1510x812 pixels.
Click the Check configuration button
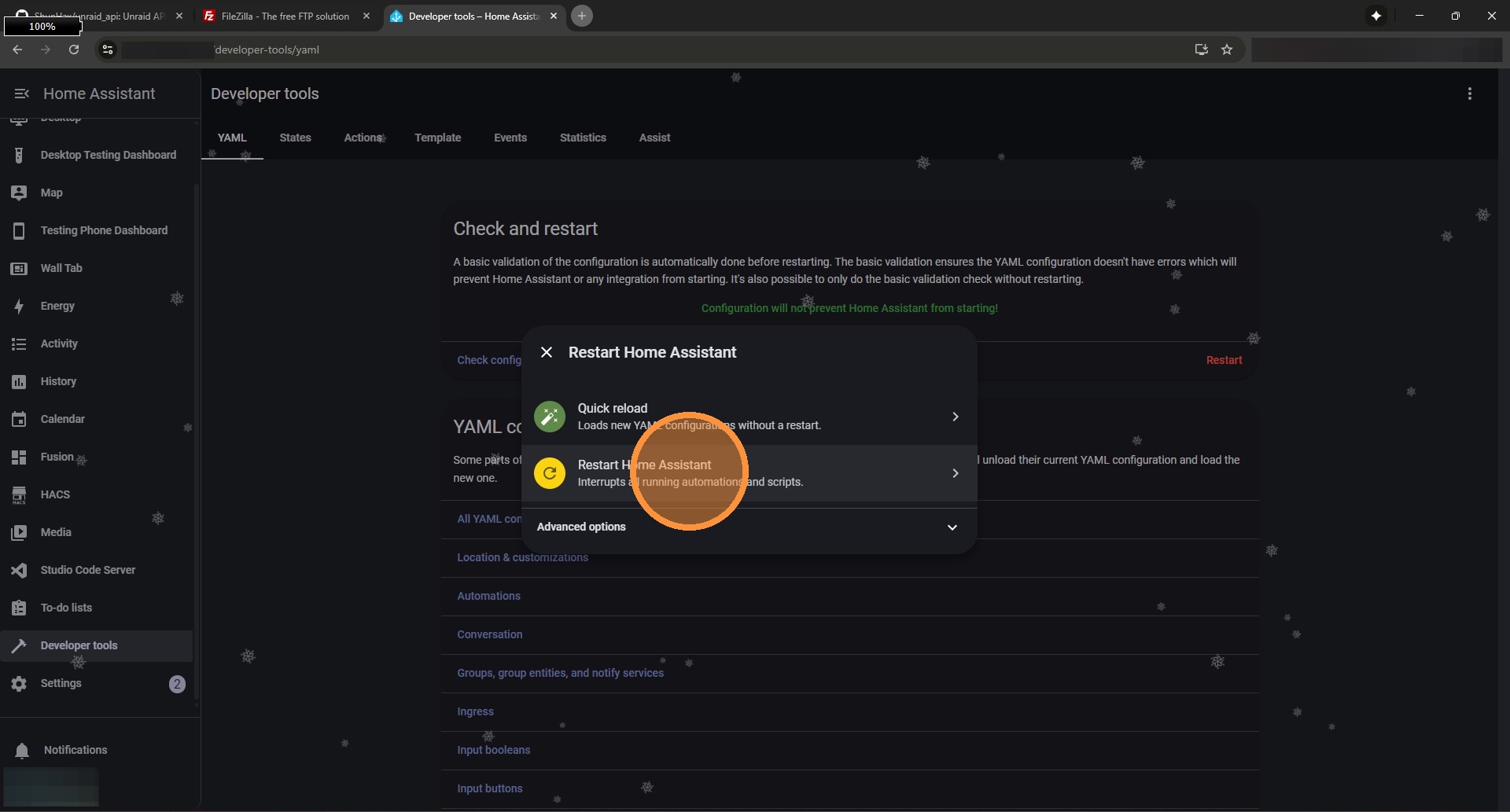pyautogui.click(x=488, y=360)
